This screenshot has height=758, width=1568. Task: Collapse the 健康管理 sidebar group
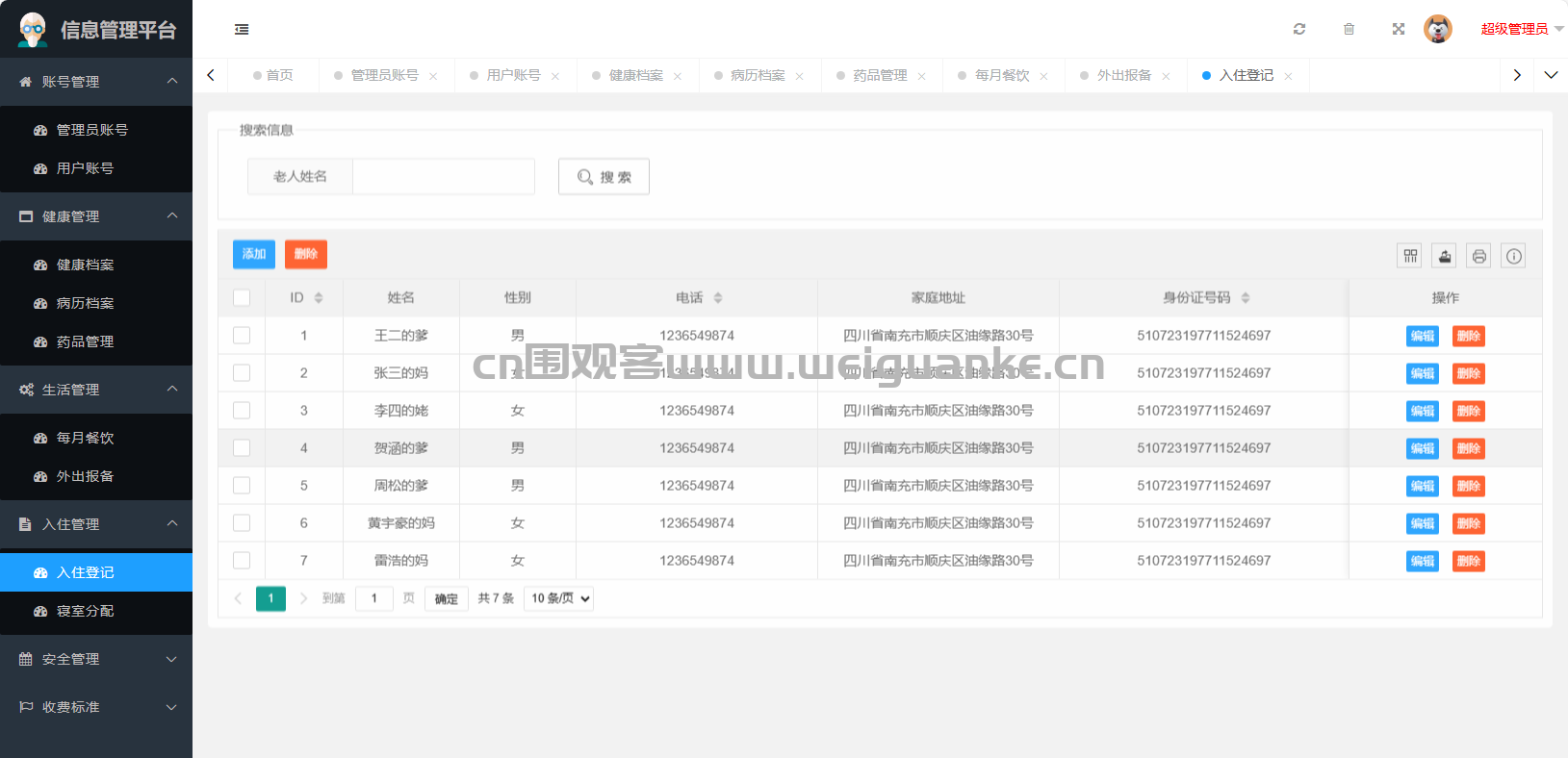96,216
